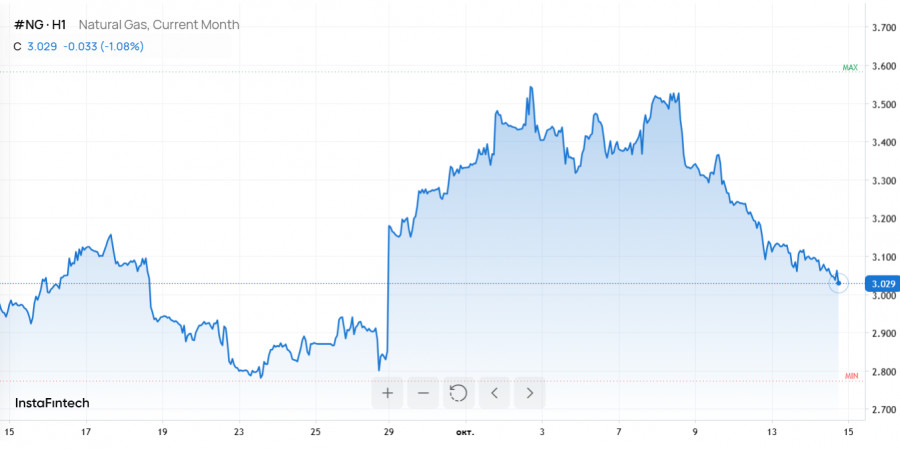The image size is (900, 449).
Task: Click the Natural Gas, Current Month title
Action: click(159, 24)
